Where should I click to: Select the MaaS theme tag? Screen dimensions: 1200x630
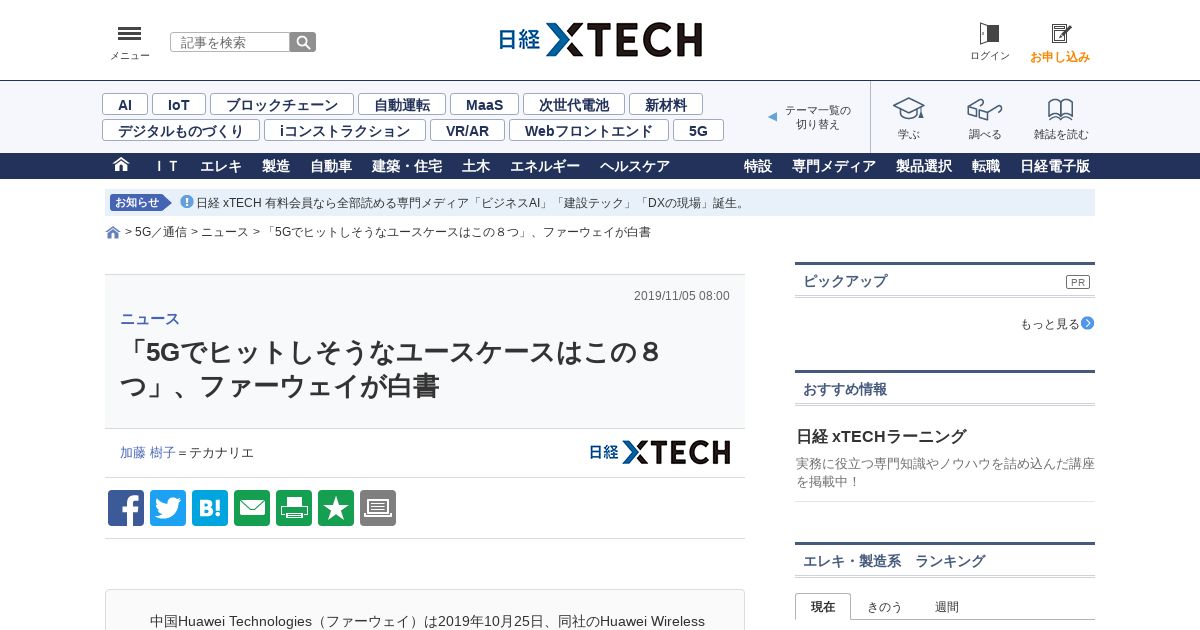coord(484,104)
